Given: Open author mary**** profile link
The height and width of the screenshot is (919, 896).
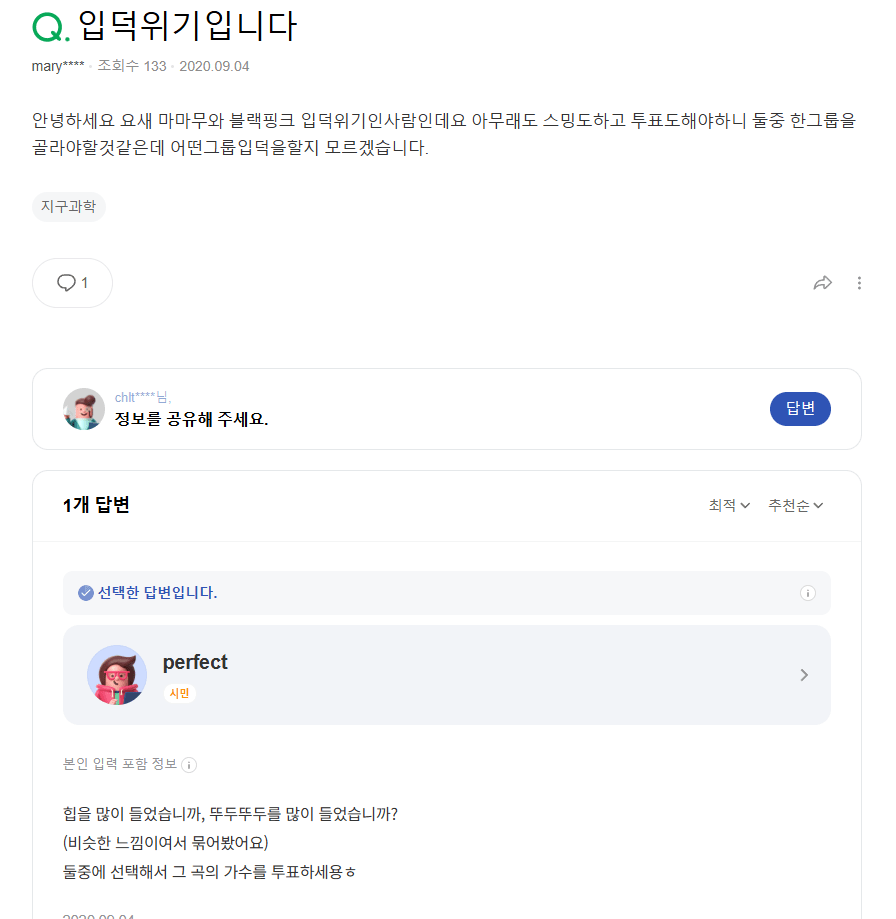Looking at the screenshot, I should pos(58,66).
